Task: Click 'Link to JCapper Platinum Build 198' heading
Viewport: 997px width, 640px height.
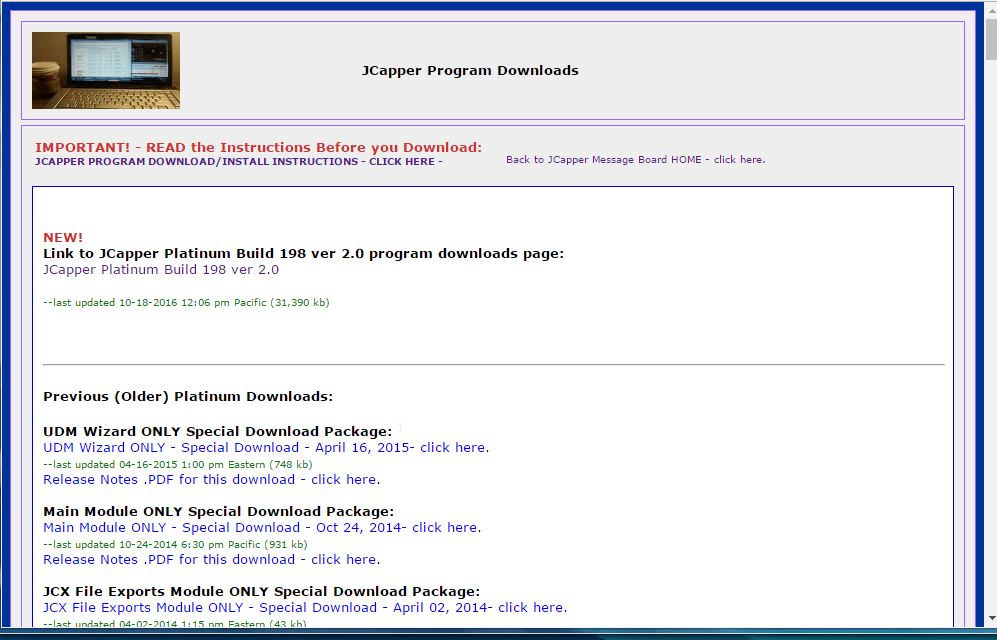Action: tap(303, 254)
